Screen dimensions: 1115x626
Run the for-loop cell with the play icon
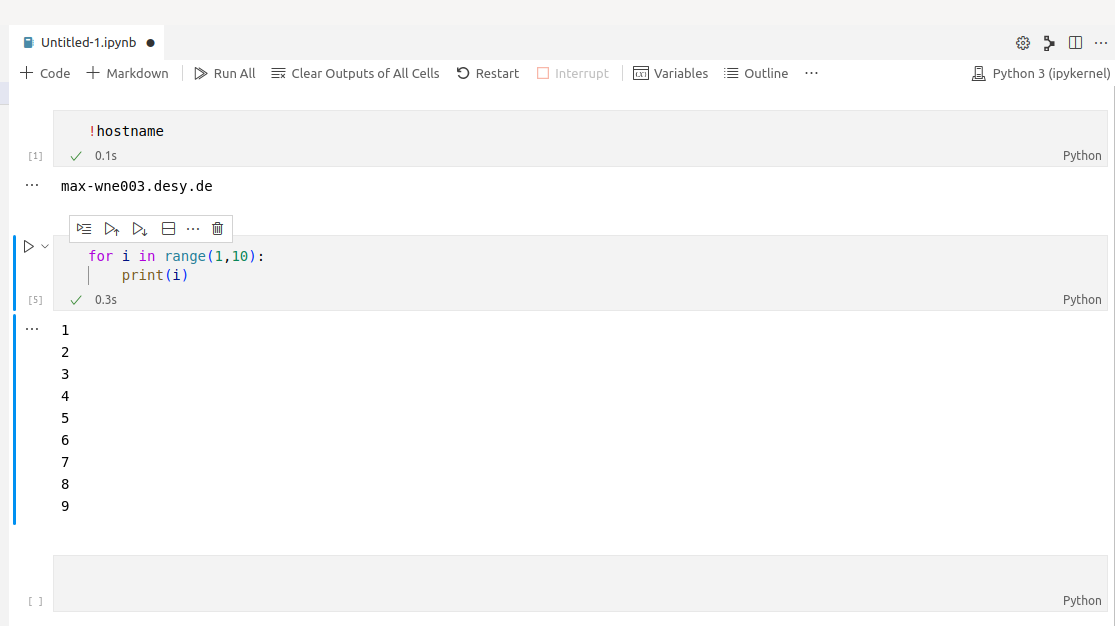(29, 246)
